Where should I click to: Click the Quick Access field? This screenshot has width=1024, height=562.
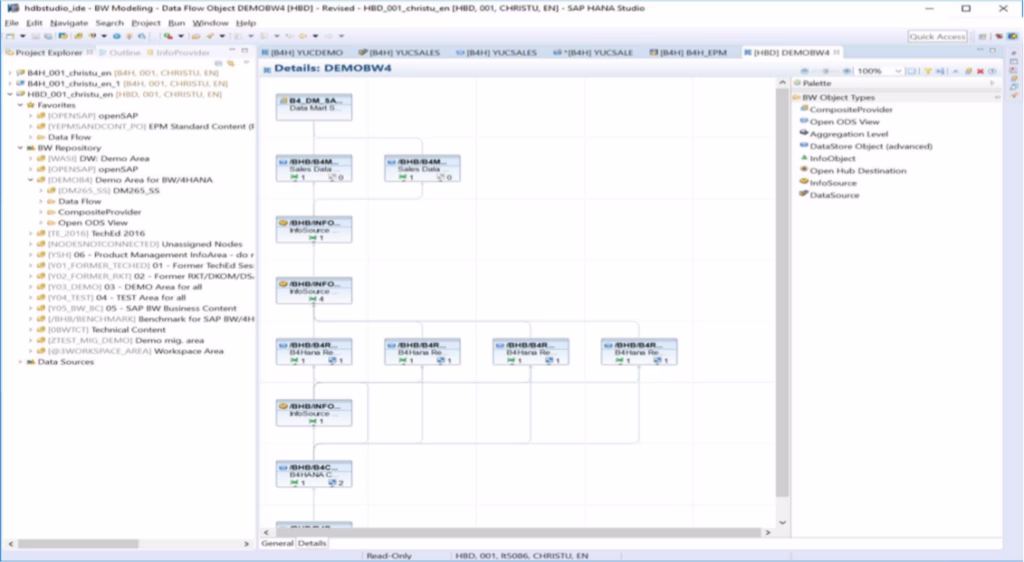(937, 37)
